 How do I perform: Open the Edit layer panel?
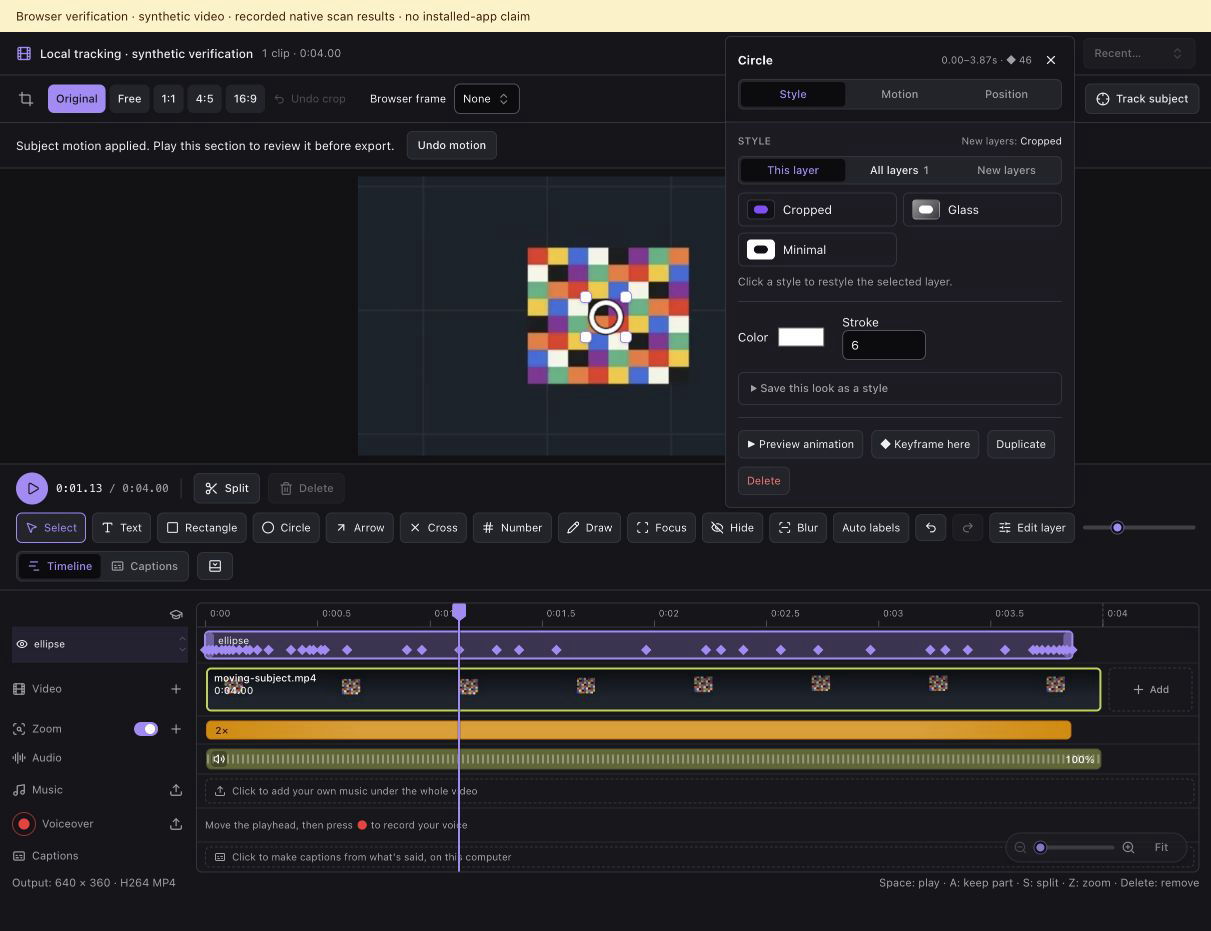point(1032,528)
